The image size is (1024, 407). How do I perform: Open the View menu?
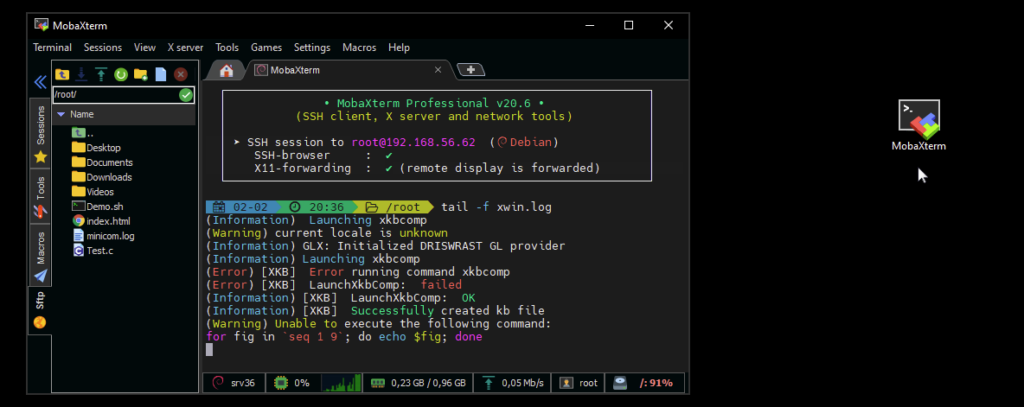pos(145,48)
